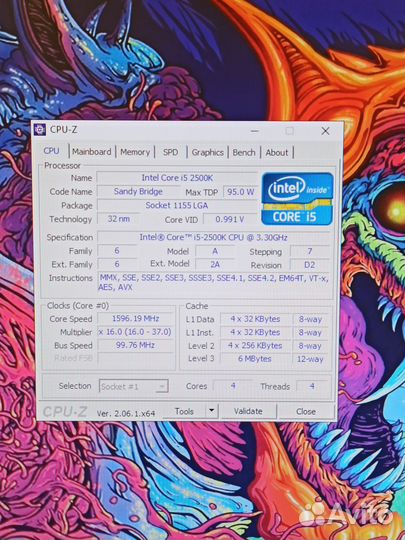Click the Close button at bottom

point(306,411)
